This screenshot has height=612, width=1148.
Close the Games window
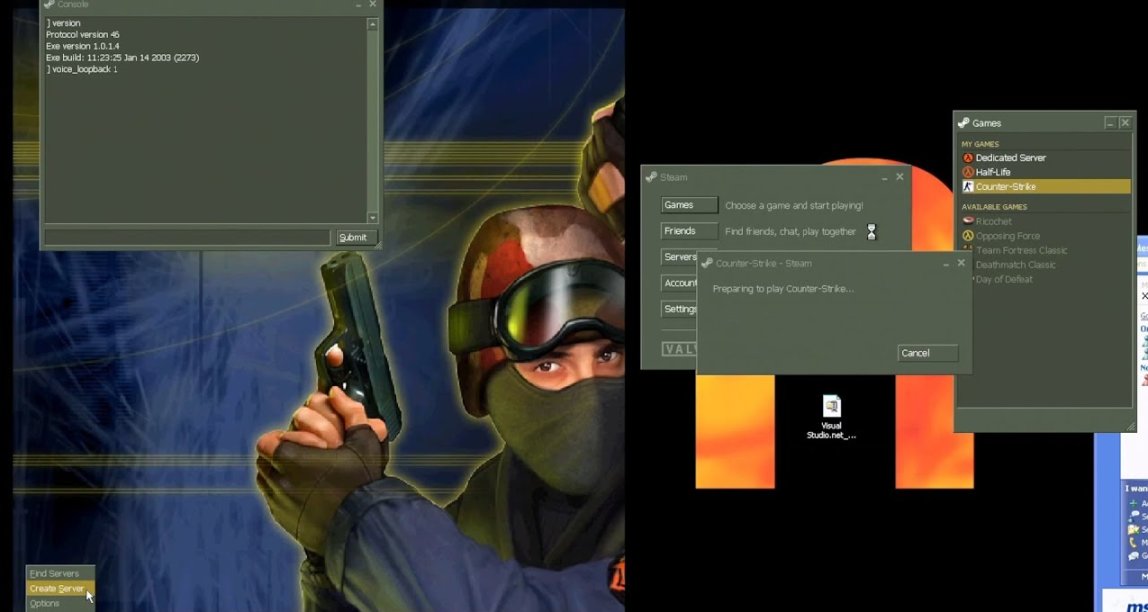[x=1125, y=123]
